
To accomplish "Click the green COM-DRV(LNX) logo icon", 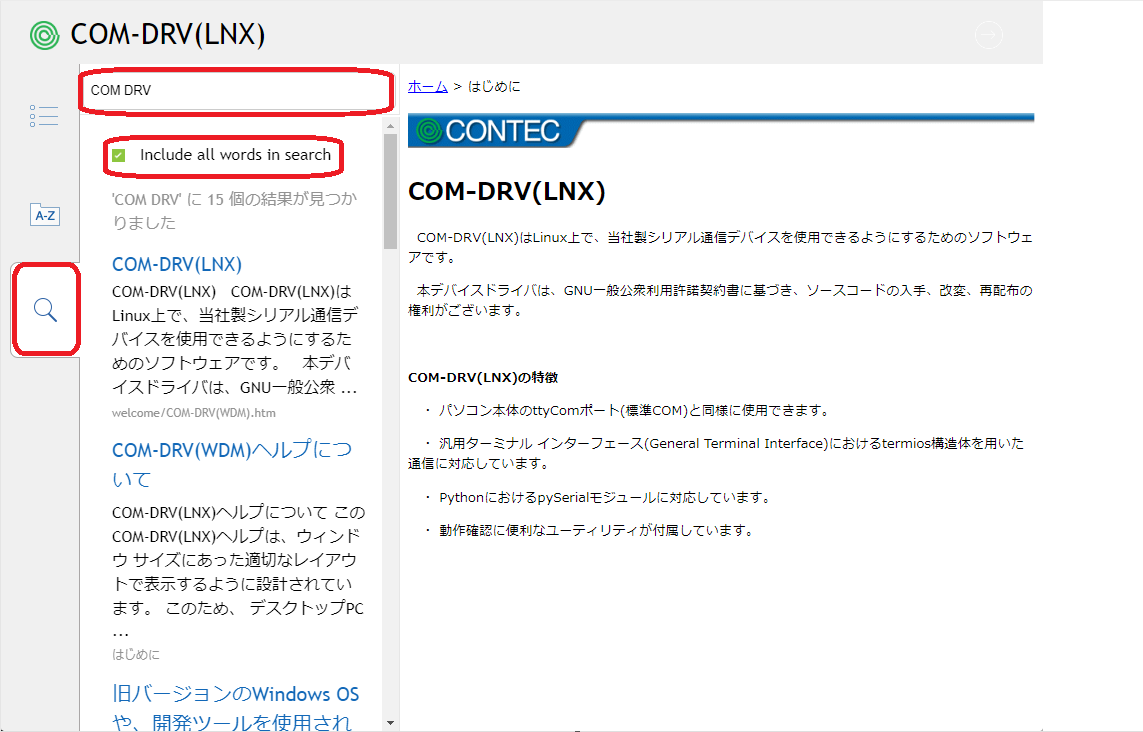I will [x=44, y=35].
